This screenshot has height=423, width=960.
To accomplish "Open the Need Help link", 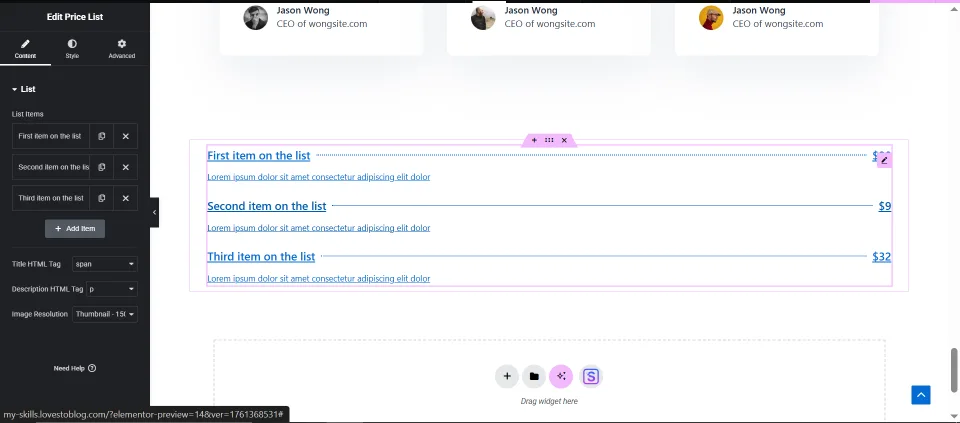I will click(x=75, y=369).
